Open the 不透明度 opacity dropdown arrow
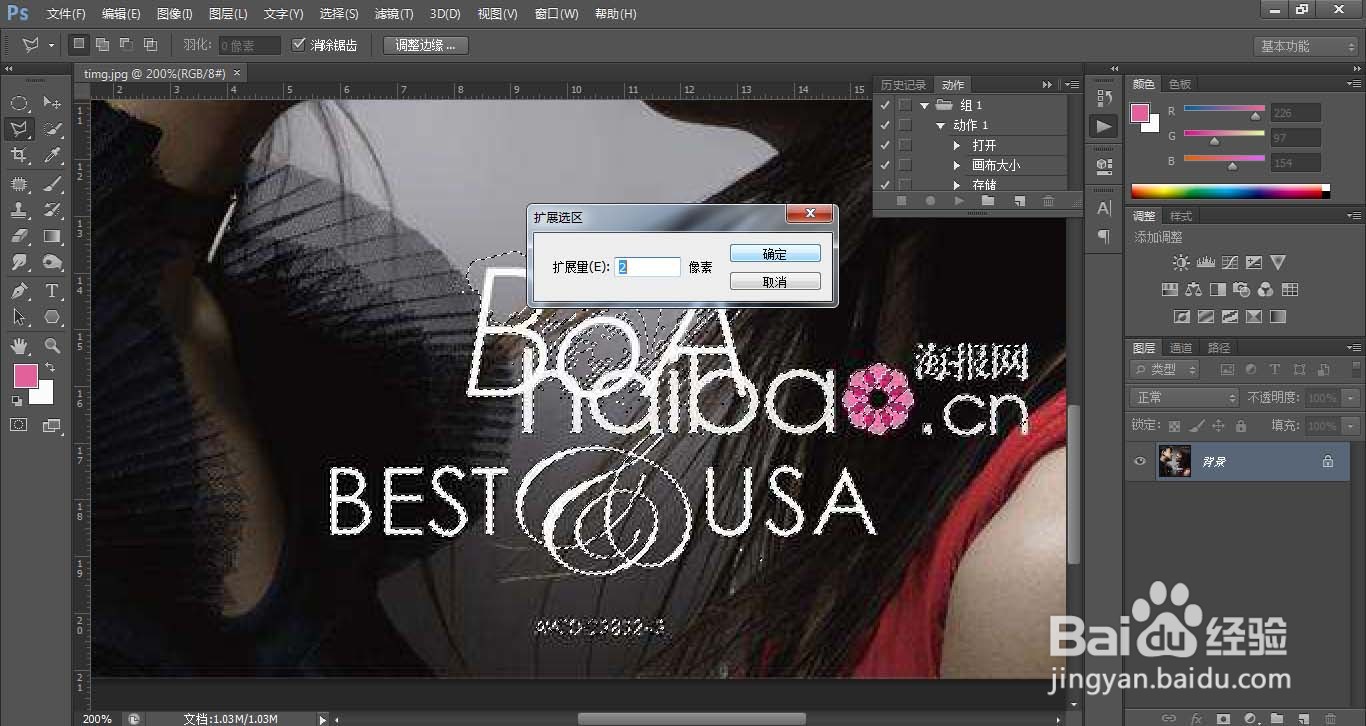 coord(1351,397)
